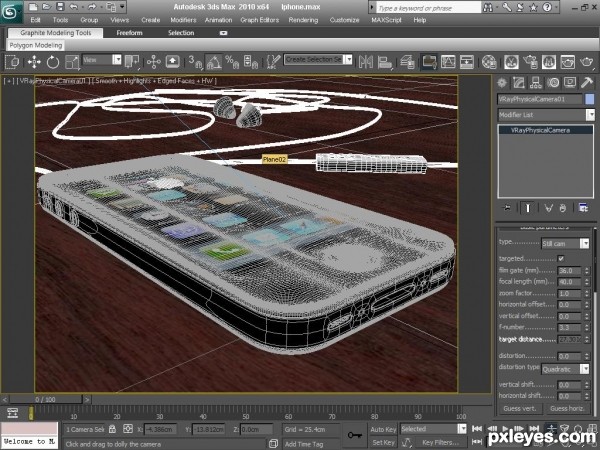
Task: Select VRayPhysicalCamera in modifier stack
Action: coord(546,130)
